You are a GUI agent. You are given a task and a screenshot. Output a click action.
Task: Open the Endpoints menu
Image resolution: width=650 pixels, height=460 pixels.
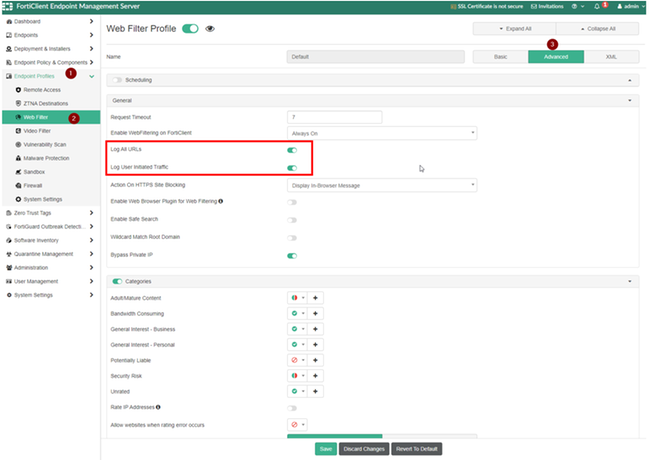50,35
